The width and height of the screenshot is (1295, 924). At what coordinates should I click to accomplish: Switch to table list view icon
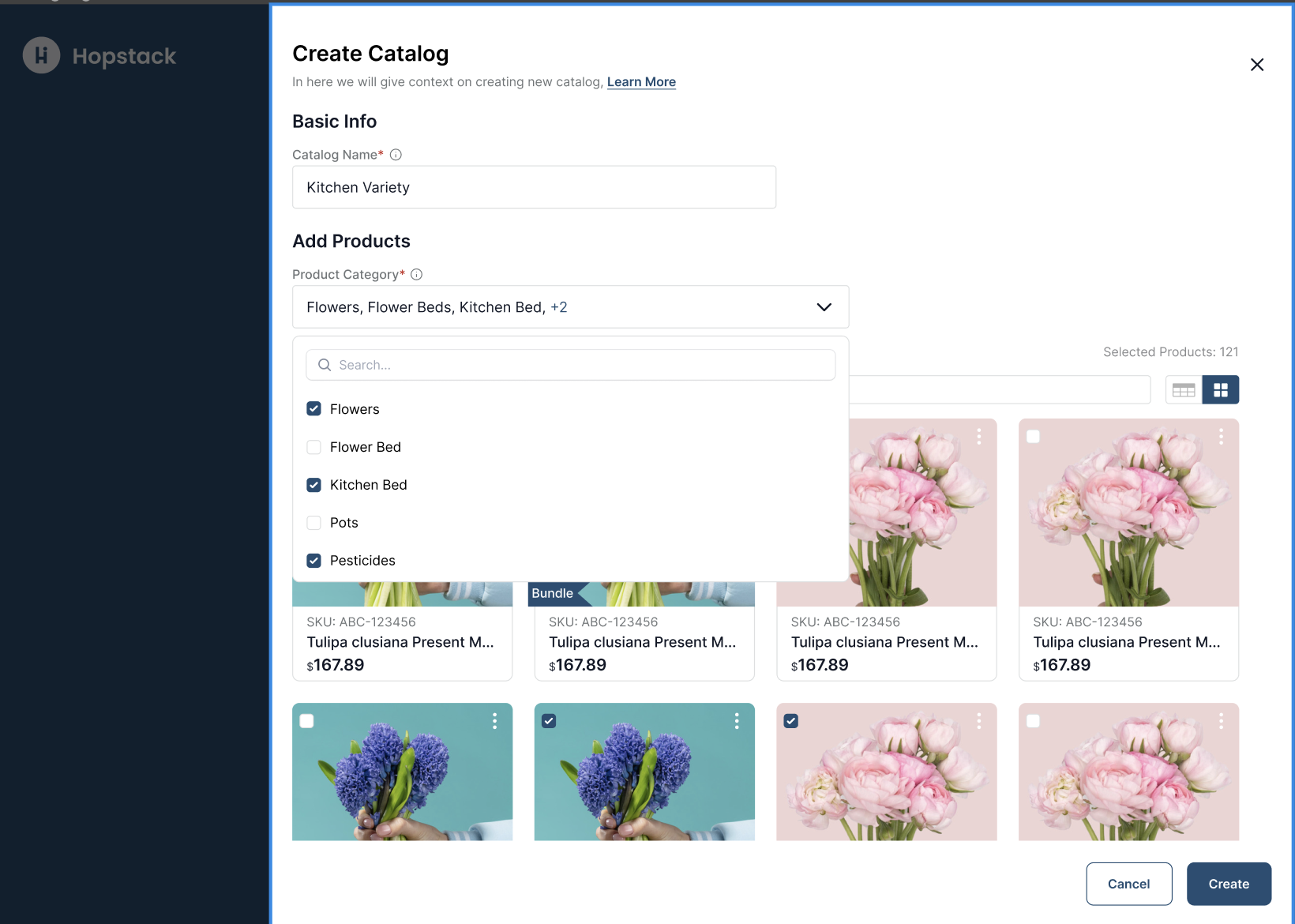click(1183, 390)
